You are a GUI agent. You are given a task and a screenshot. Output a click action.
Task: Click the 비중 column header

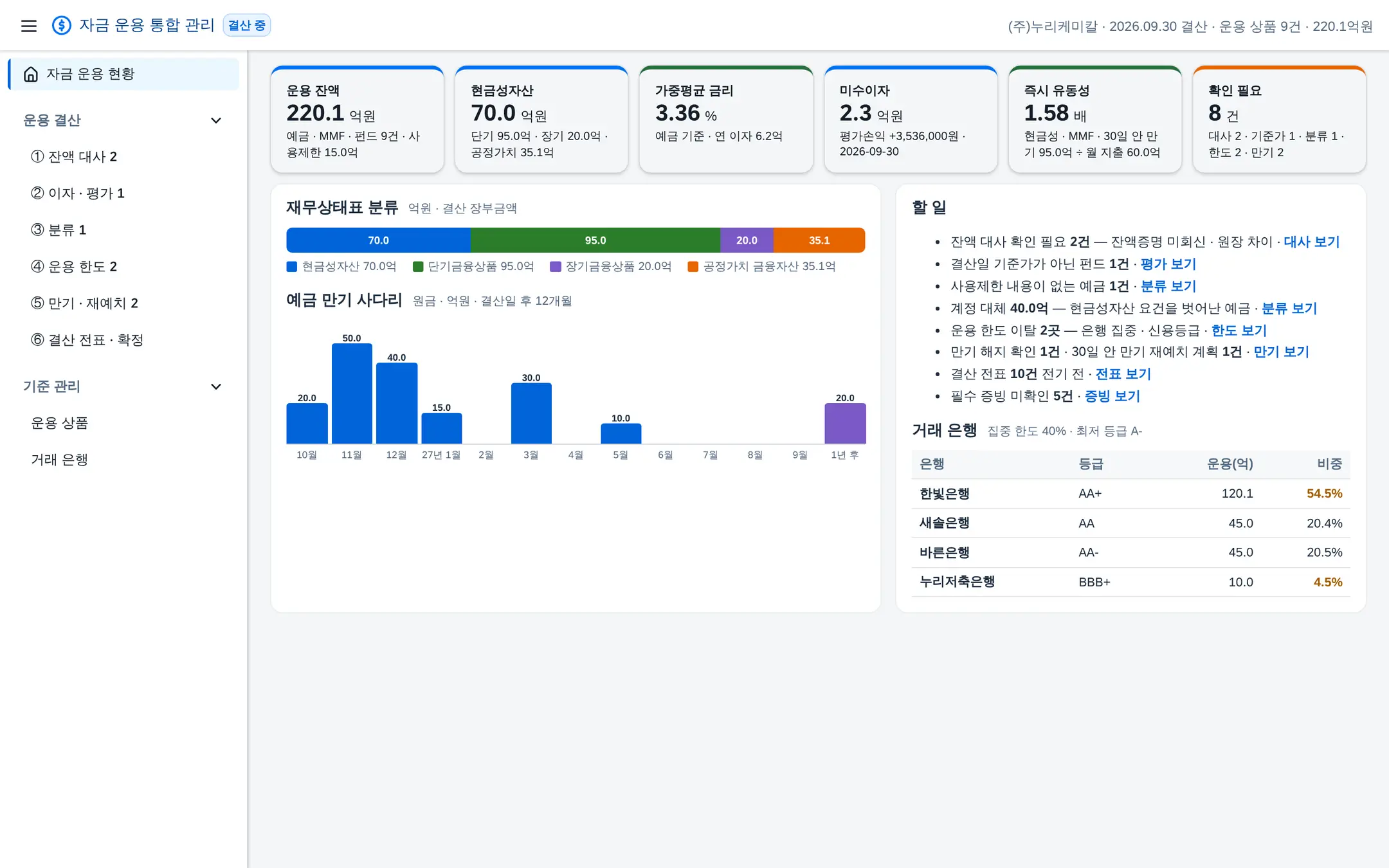(1329, 464)
